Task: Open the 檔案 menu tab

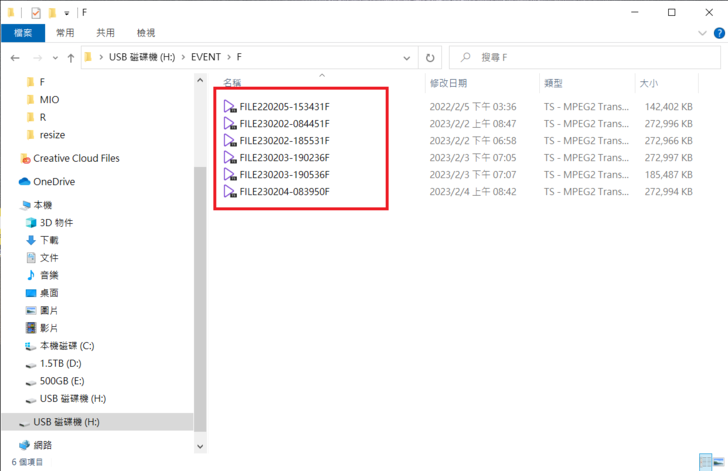Action: [x=22, y=33]
